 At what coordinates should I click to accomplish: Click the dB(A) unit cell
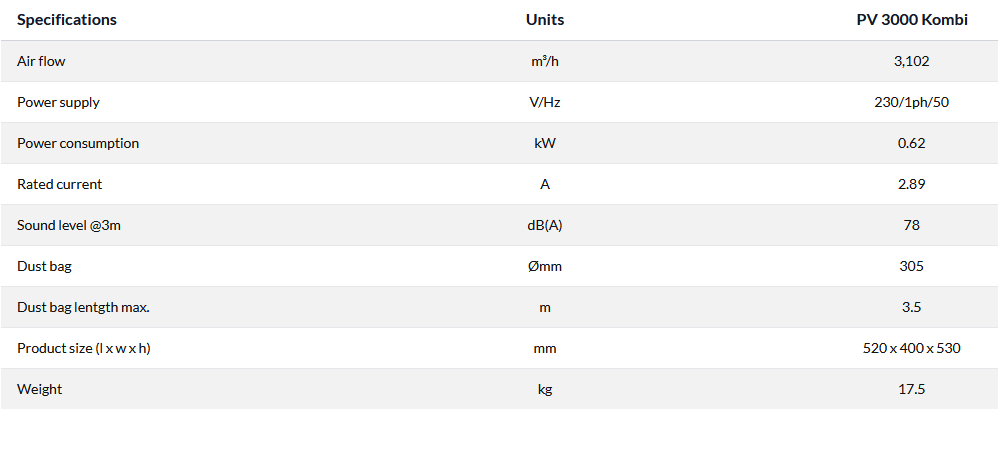coord(545,225)
